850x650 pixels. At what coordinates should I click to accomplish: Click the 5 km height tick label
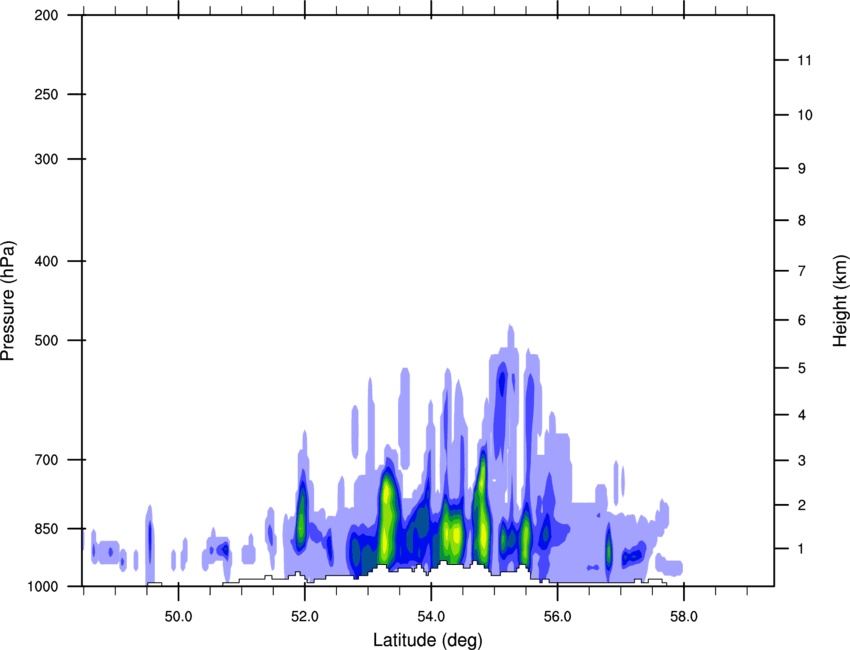point(802,368)
